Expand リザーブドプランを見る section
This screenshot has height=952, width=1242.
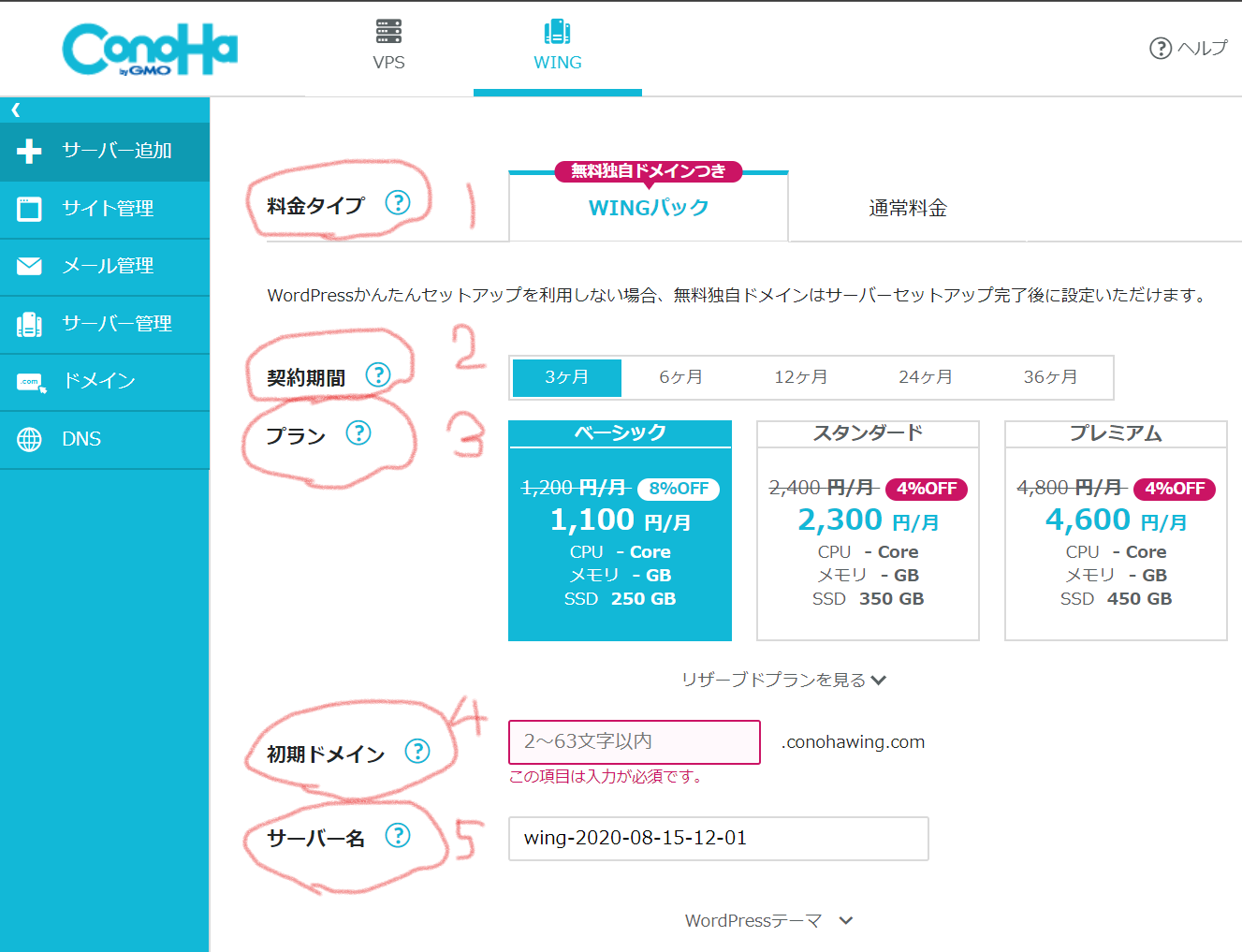pyautogui.click(x=783, y=681)
